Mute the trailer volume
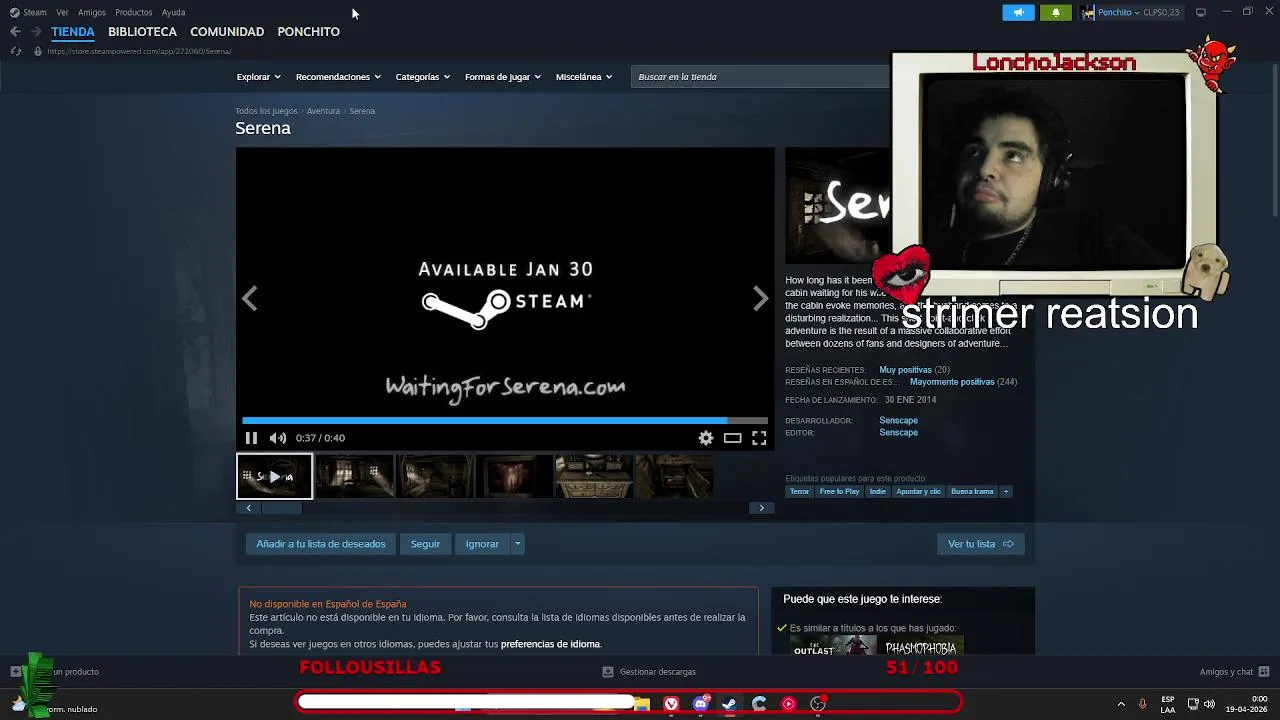 (x=278, y=438)
